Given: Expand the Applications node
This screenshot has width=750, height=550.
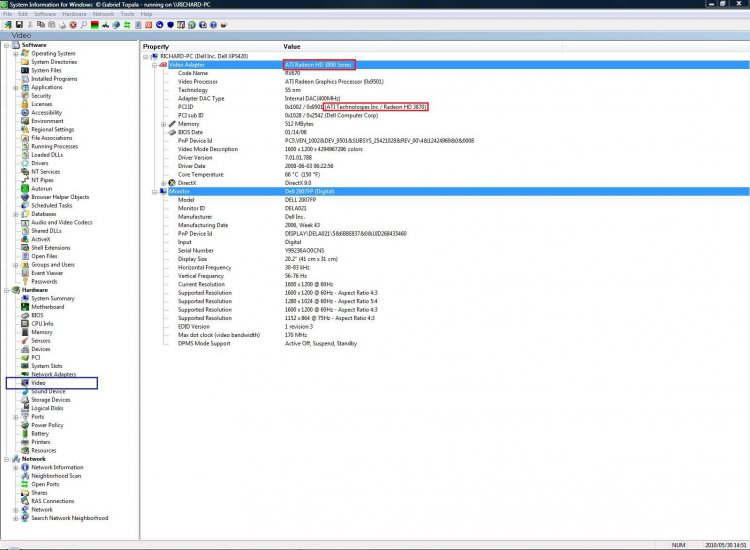Looking at the screenshot, I should point(16,87).
